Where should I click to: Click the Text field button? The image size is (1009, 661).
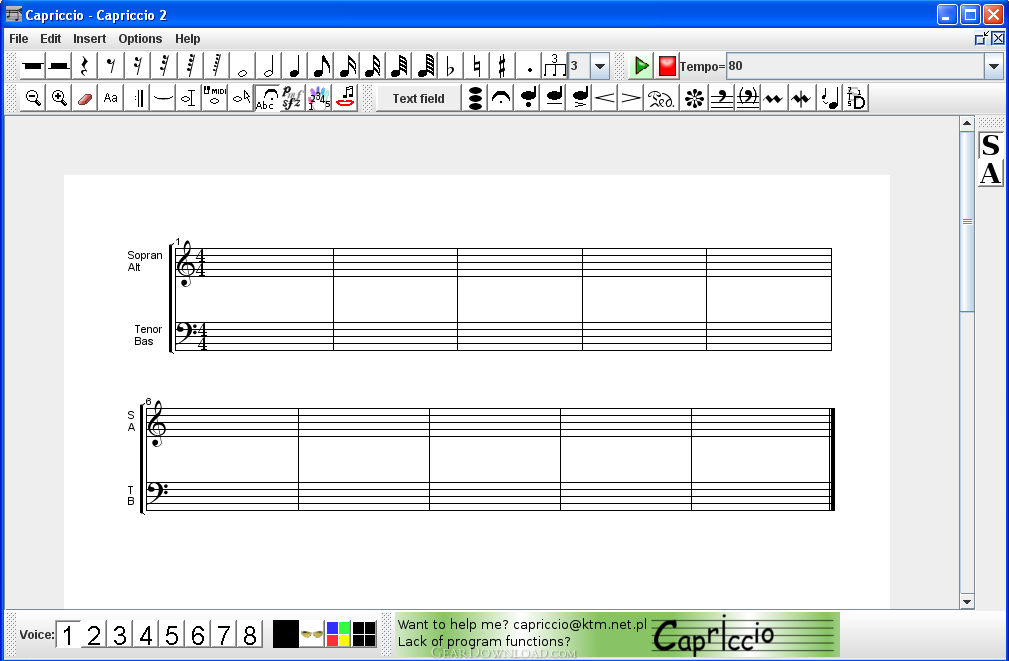point(418,98)
